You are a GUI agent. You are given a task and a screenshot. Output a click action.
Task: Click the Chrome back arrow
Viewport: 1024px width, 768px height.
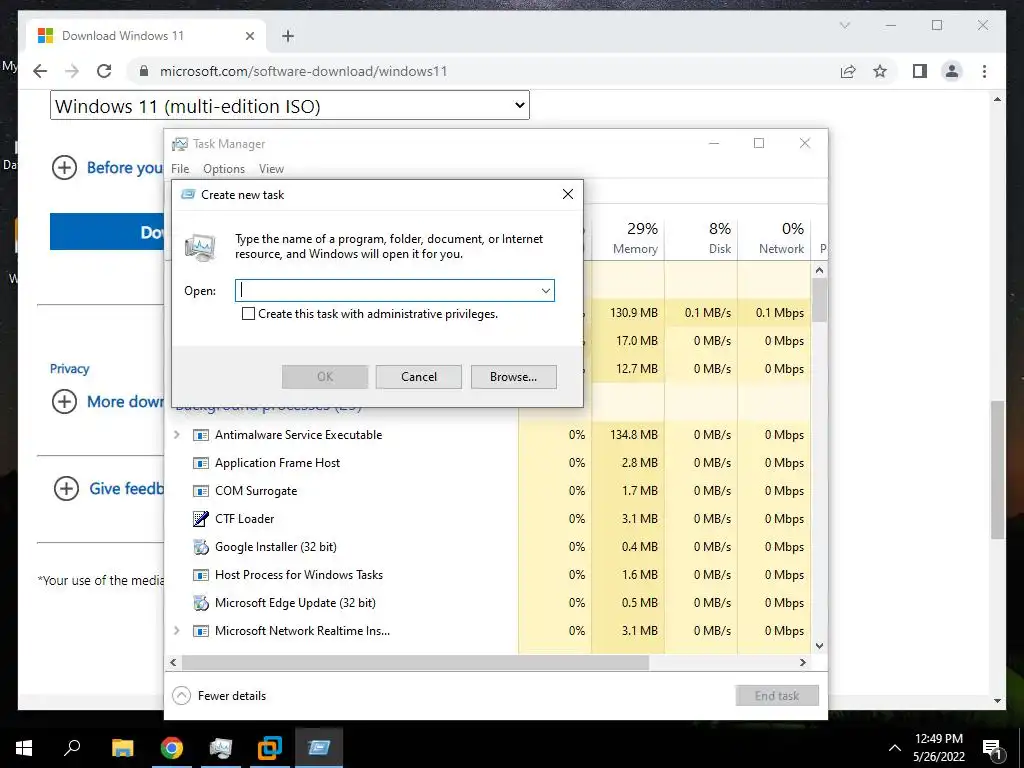pyautogui.click(x=40, y=71)
